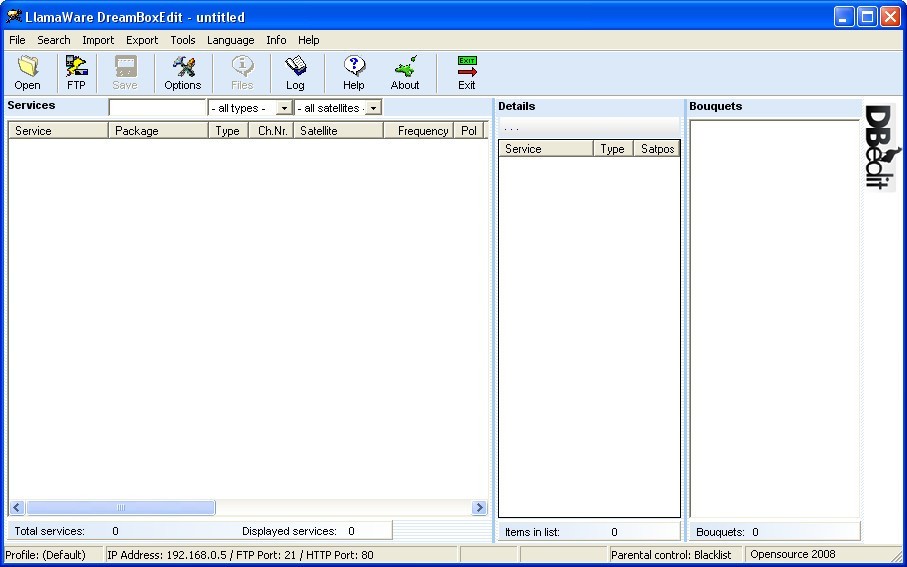This screenshot has width=907, height=567.
Task: Click the Satpos column header in Details
Action: tap(657, 149)
